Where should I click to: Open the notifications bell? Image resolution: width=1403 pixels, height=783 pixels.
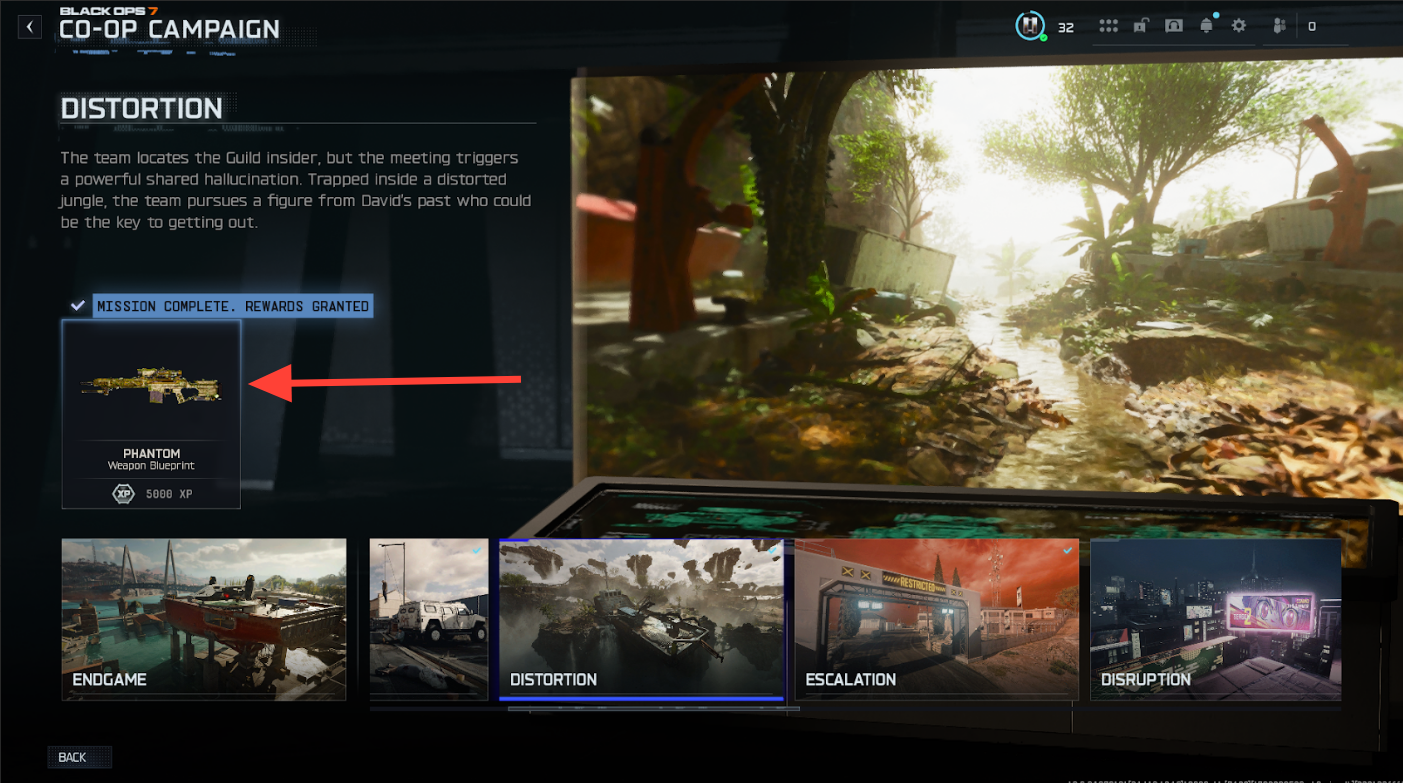[x=1207, y=25]
